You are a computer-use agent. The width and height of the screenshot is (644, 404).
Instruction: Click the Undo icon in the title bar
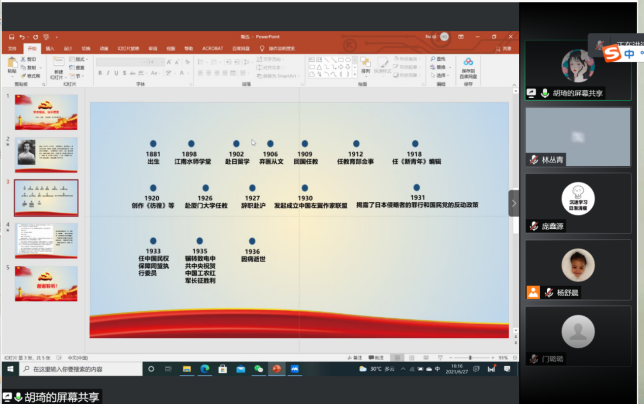[22, 36]
